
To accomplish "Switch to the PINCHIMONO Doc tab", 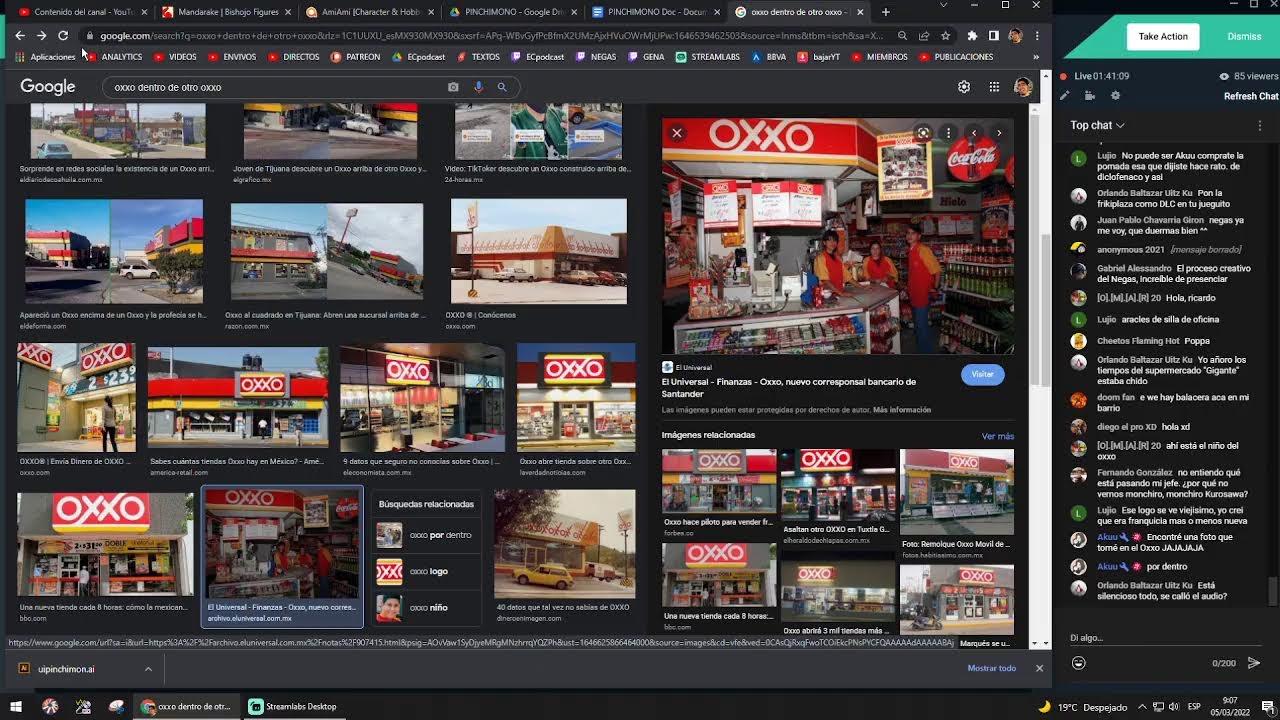I will (x=658, y=12).
